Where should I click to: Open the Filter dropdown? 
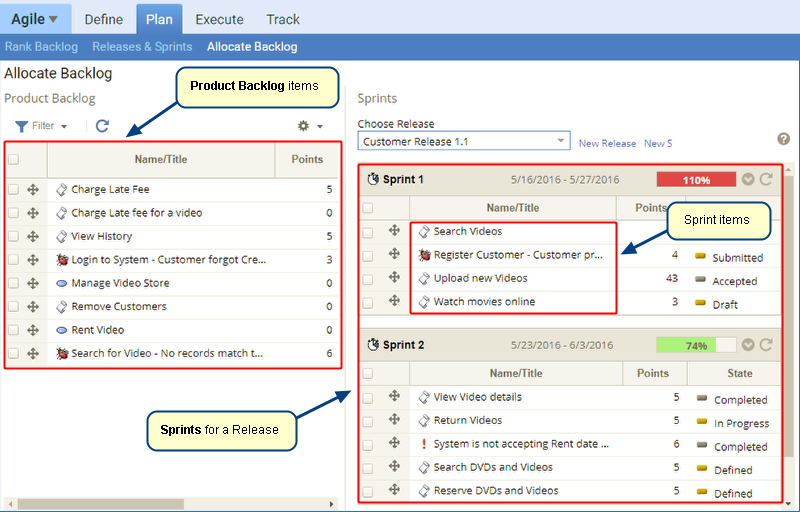click(x=41, y=126)
